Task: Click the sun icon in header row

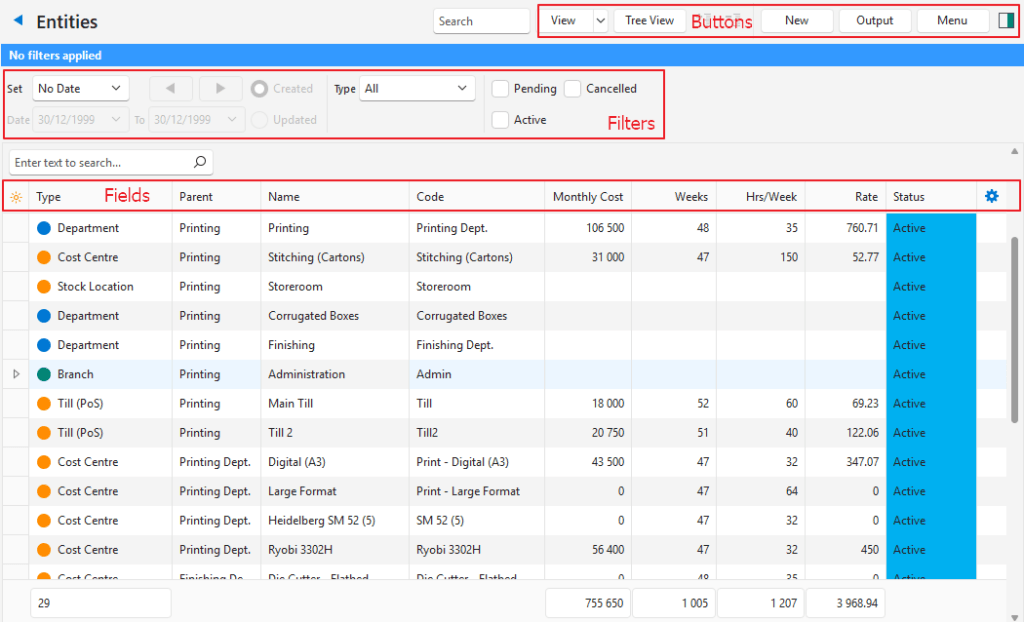Action: pyautogui.click(x=16, y=197)
